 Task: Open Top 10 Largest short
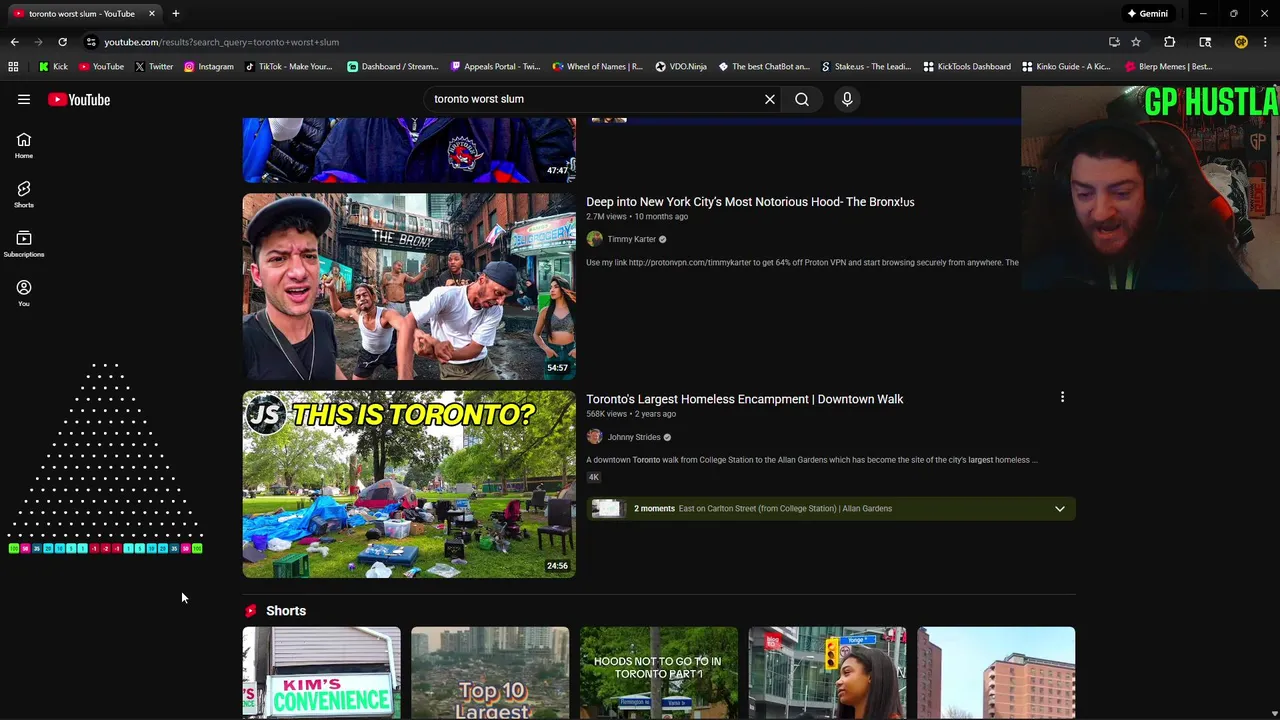(x=490, y=673)
